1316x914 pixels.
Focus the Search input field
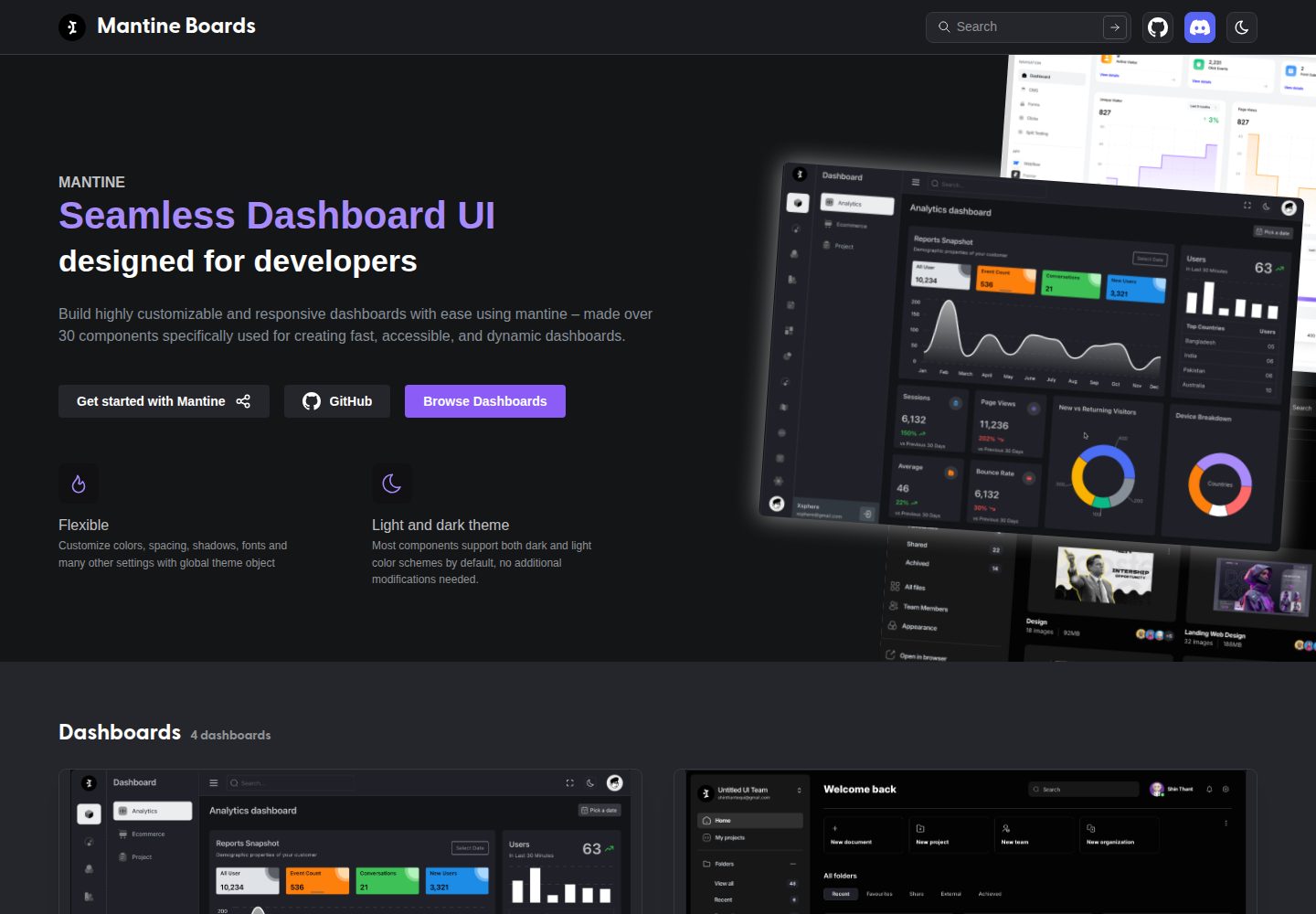1027,27
